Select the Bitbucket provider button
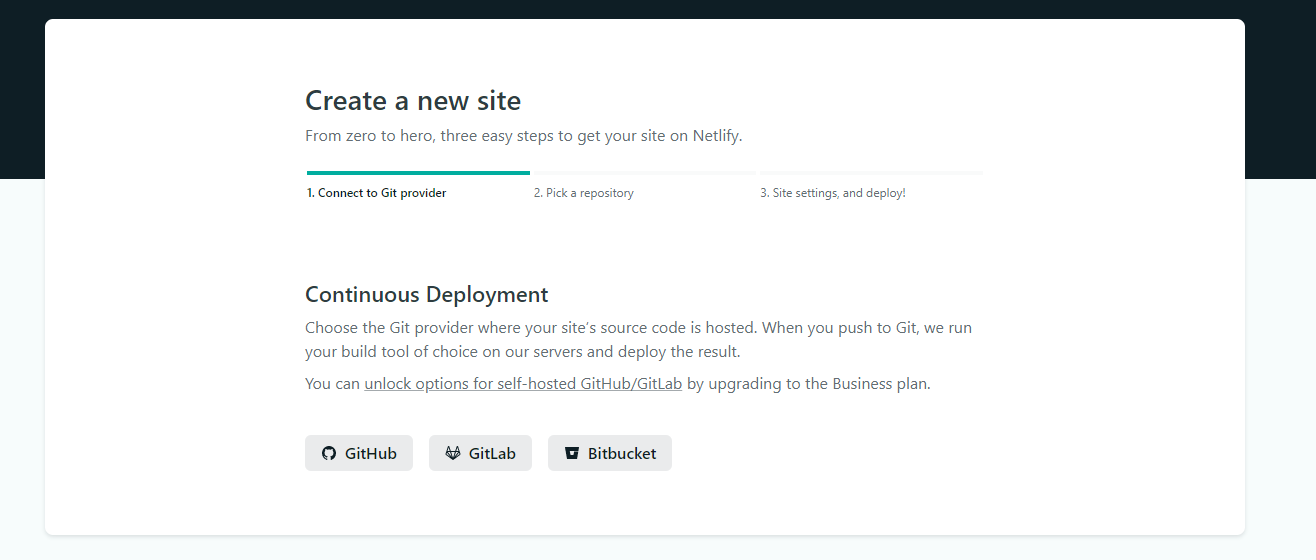Screen dimensions: 1316x560 [610, 453]
